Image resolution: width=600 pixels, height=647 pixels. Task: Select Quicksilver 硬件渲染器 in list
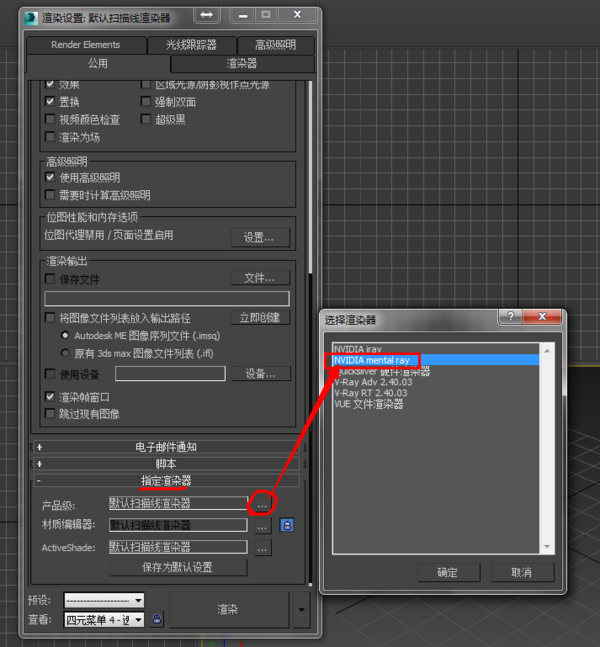coord(436,371)
